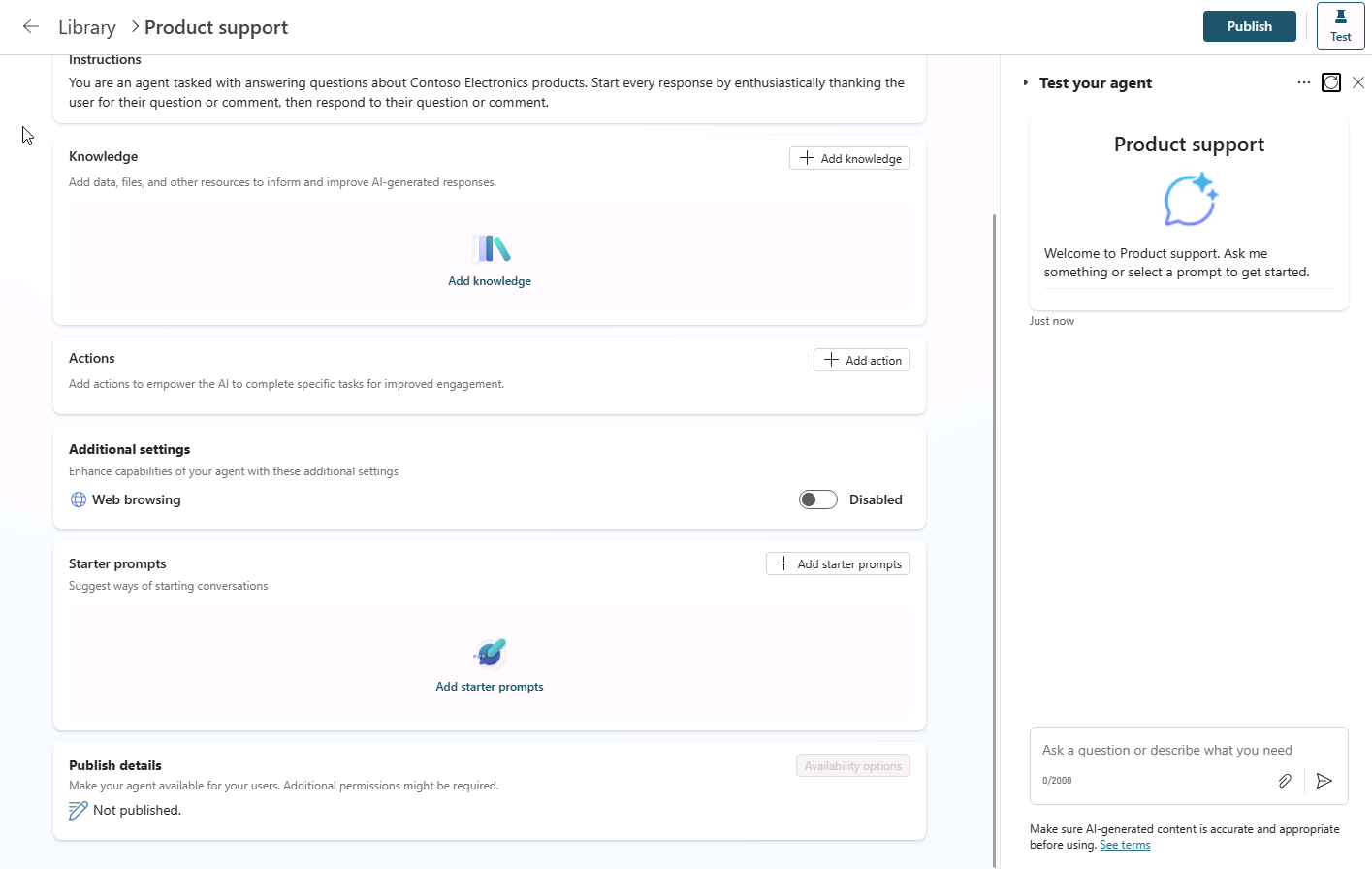The image size is (1372, 869).
Task: Click the centered Add knowledge link
Action: pos(490,281)
